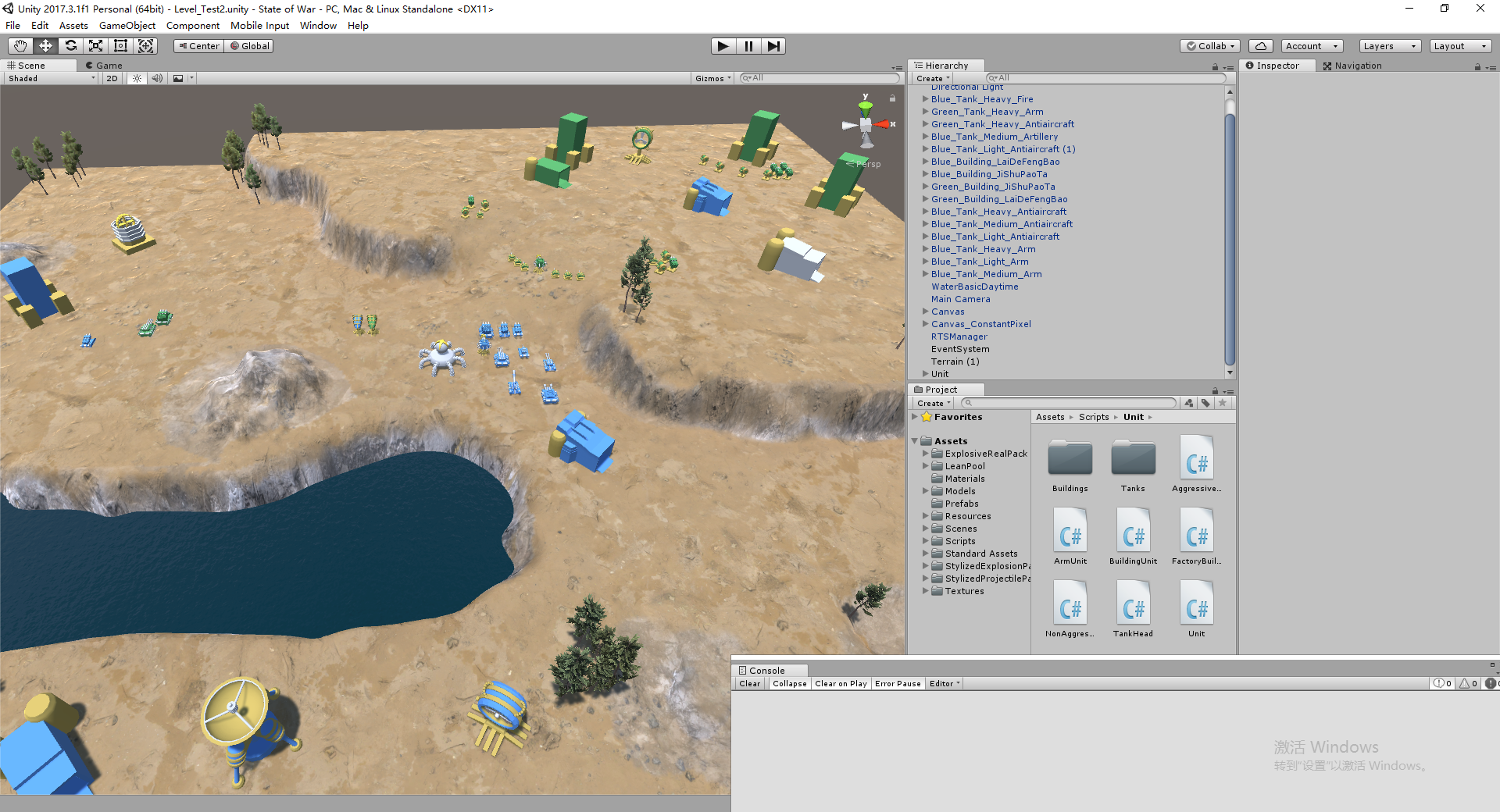
Task: Clear the Console log
Action: (750, 683)
